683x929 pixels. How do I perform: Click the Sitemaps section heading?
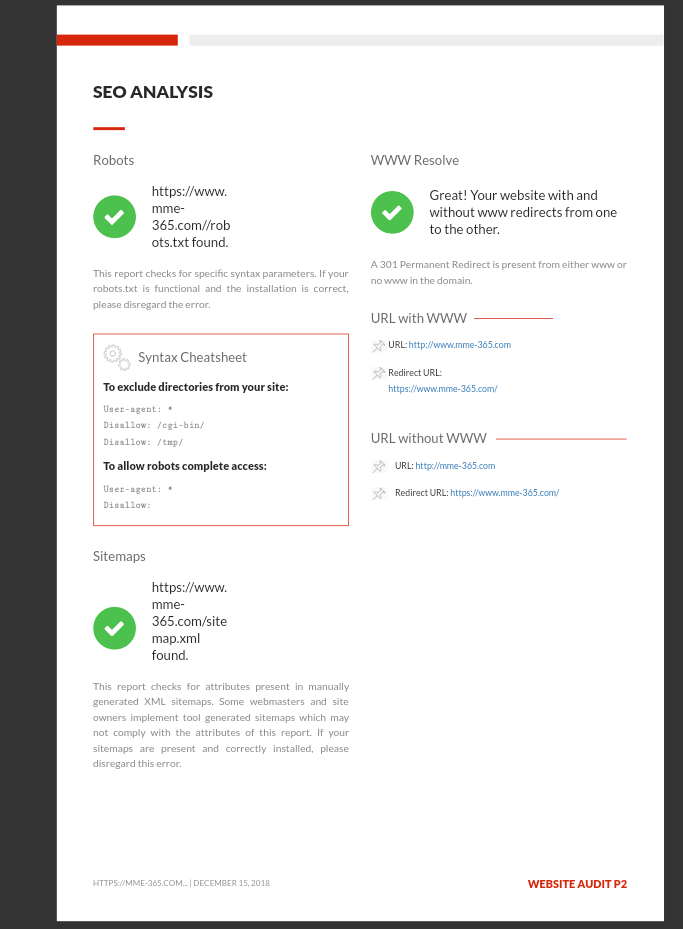[x=119, y=556]
